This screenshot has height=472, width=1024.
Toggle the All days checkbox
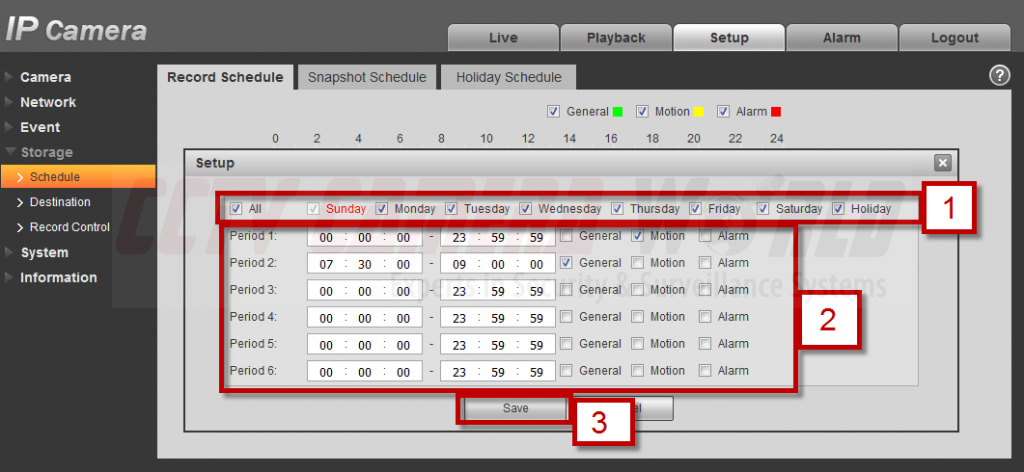236,209
